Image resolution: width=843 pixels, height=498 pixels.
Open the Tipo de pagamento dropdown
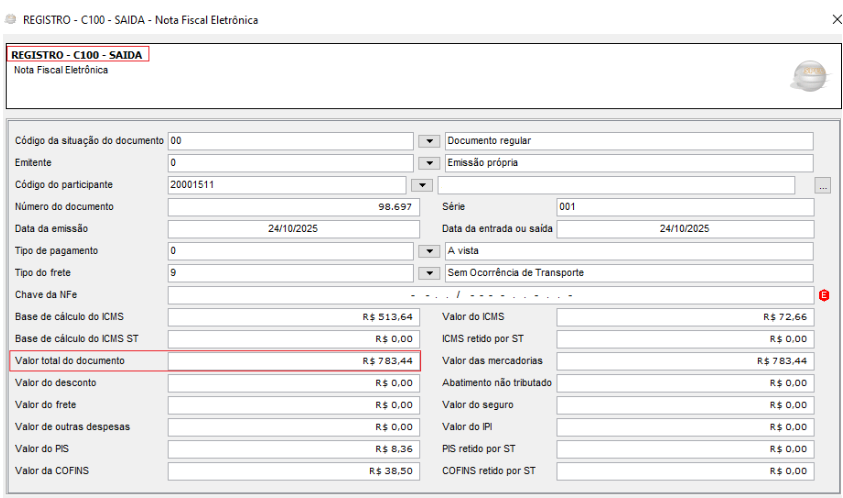tap(428, 251)
